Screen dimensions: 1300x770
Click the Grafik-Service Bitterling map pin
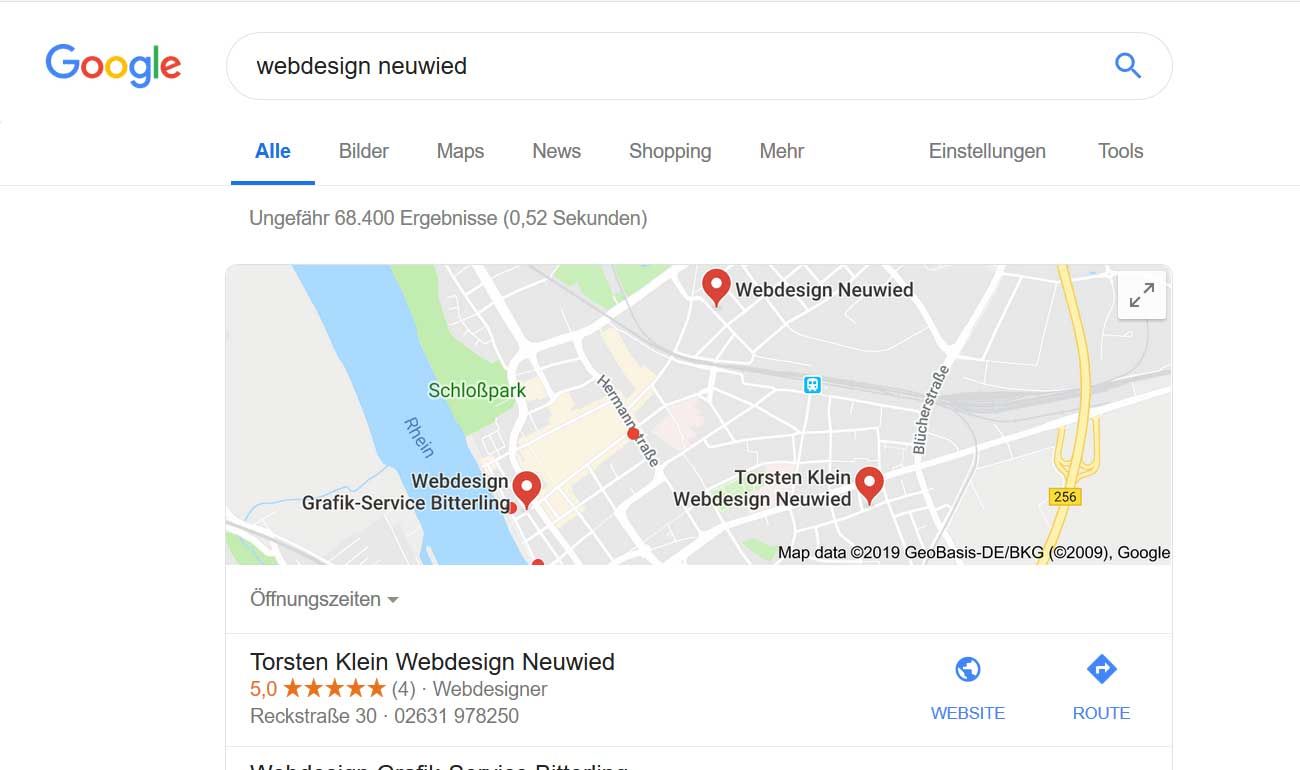click(527, 489)
